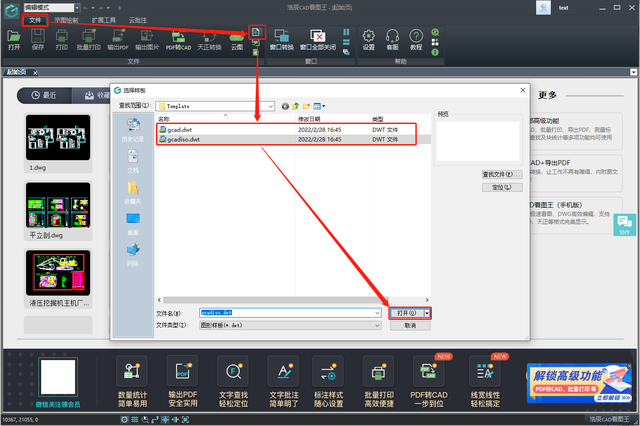The height and width of the screenshot is (426, 640).
Task: Open the 教程 tutorial question-mark icon
Action: tap(416, 40)
